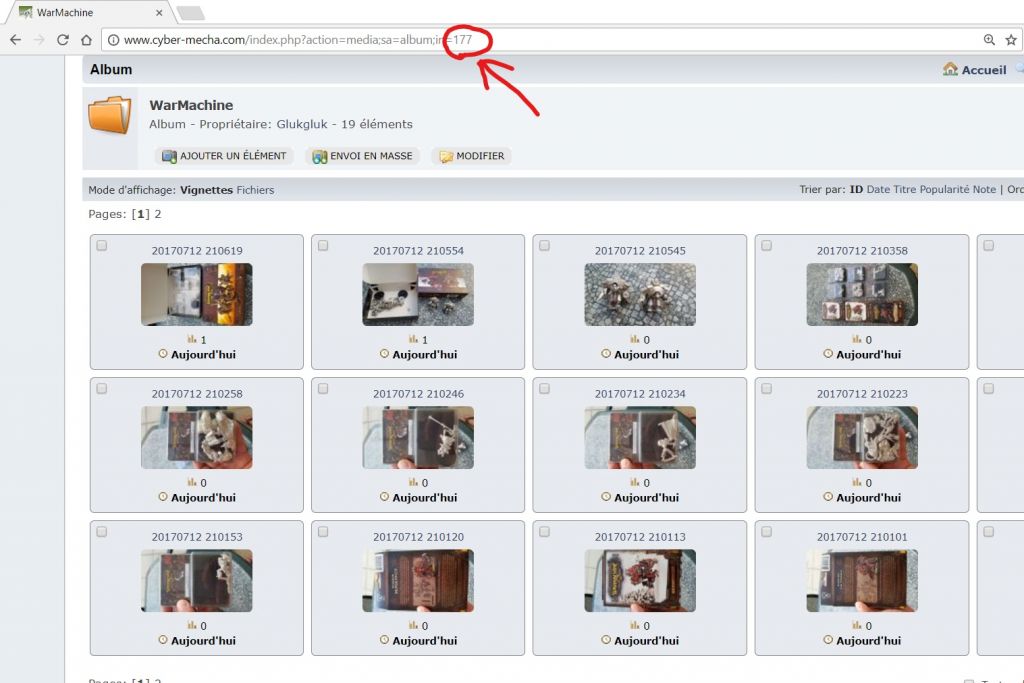1024x683 pixels.
Task: Open thumbnail 20170712 210246
Action: pos(418,437)
